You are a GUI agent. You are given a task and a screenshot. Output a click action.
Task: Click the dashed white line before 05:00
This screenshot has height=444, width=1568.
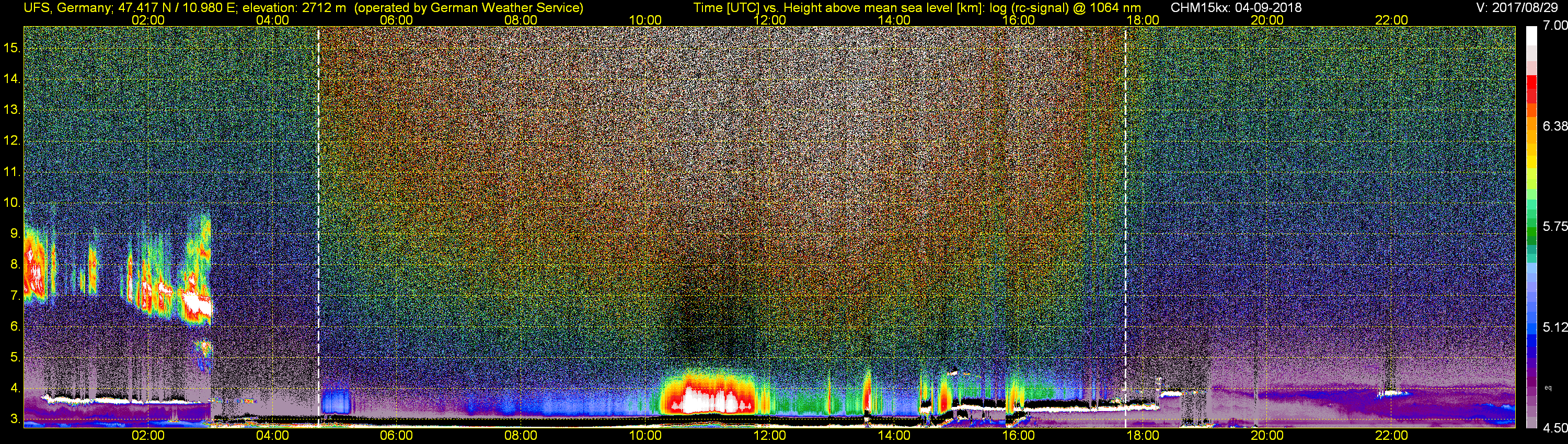point(318,227)
